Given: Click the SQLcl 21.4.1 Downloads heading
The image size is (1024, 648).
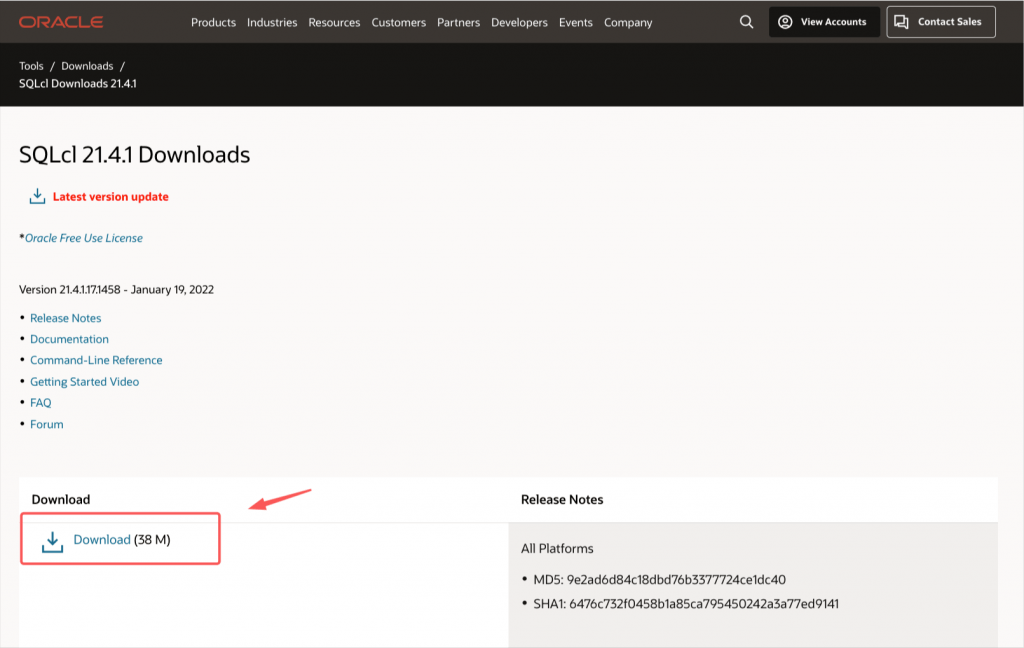Looking at the screenshot, I should click(135, 155).
